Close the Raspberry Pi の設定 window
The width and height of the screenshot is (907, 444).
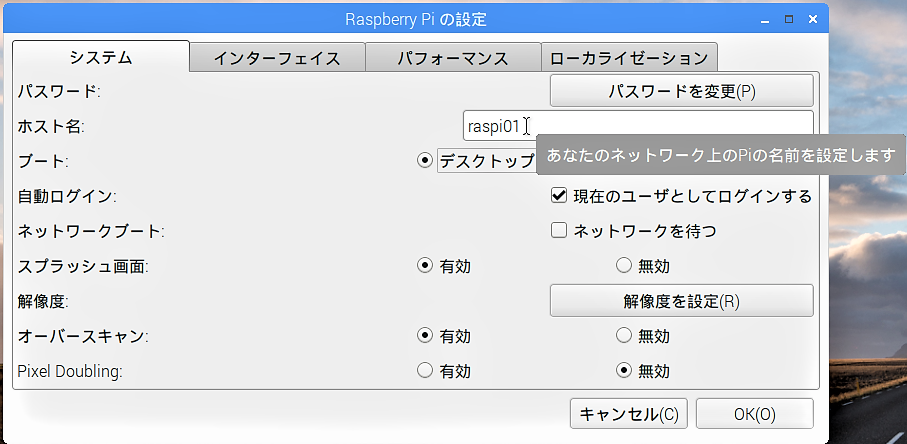click(813, 19)
